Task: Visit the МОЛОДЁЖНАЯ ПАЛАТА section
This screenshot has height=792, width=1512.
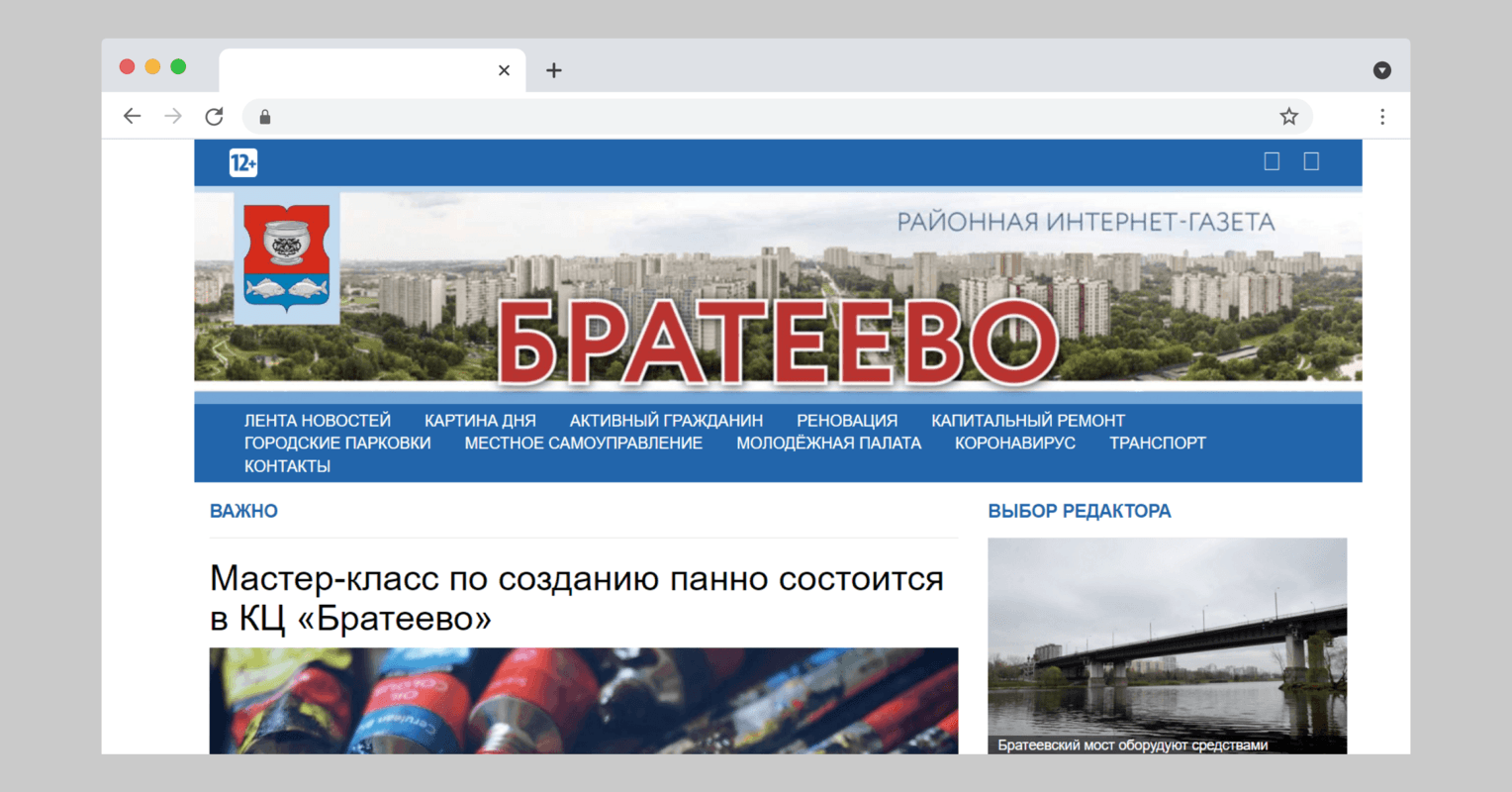Action: 828,444
